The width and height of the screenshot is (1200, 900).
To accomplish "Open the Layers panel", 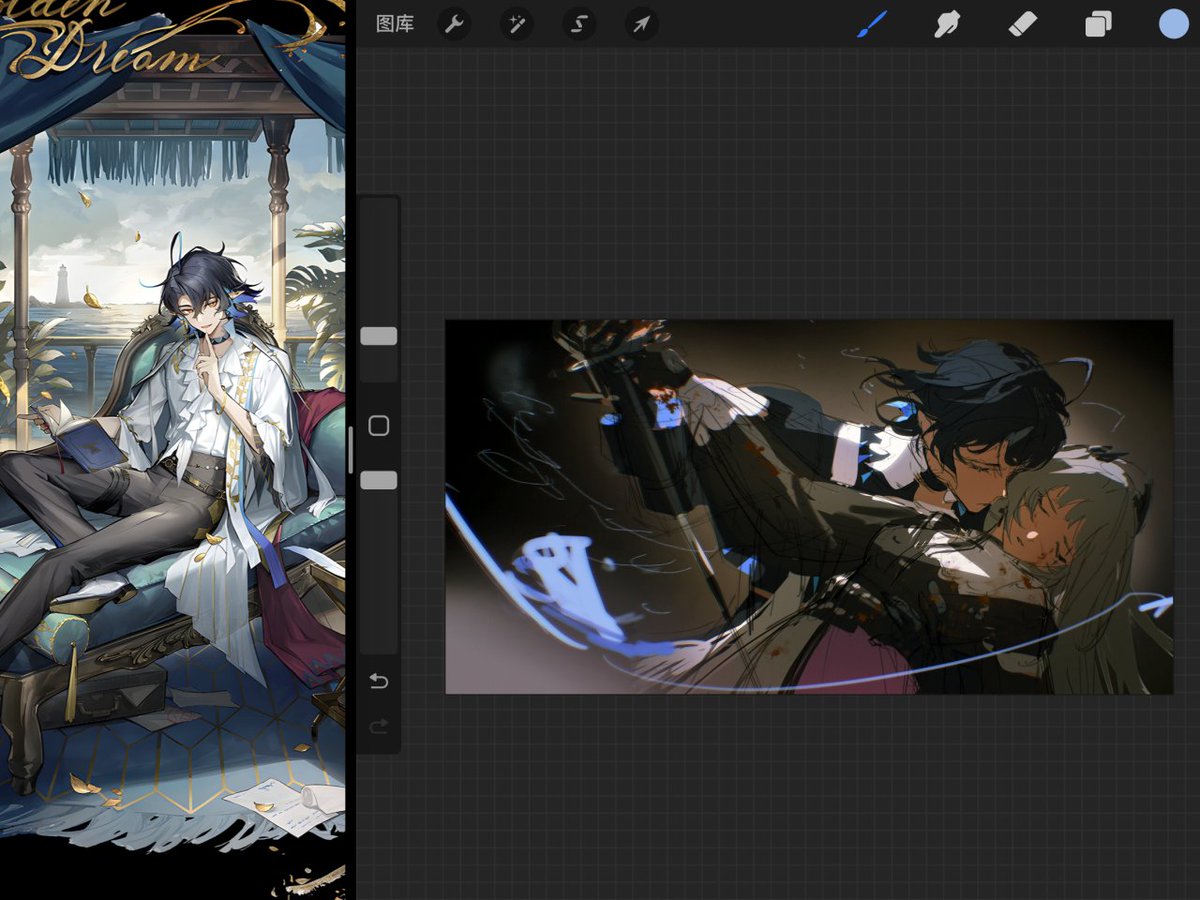I will (x=1098, y=24).
